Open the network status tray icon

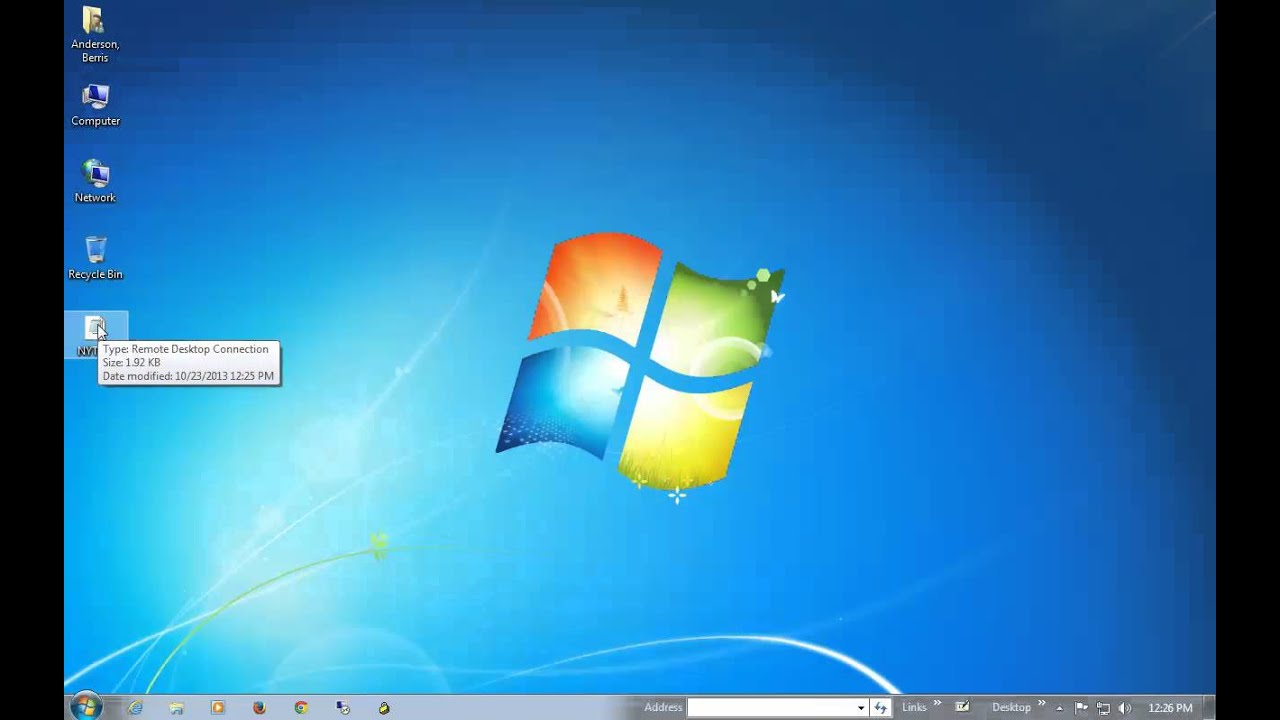1103,708
